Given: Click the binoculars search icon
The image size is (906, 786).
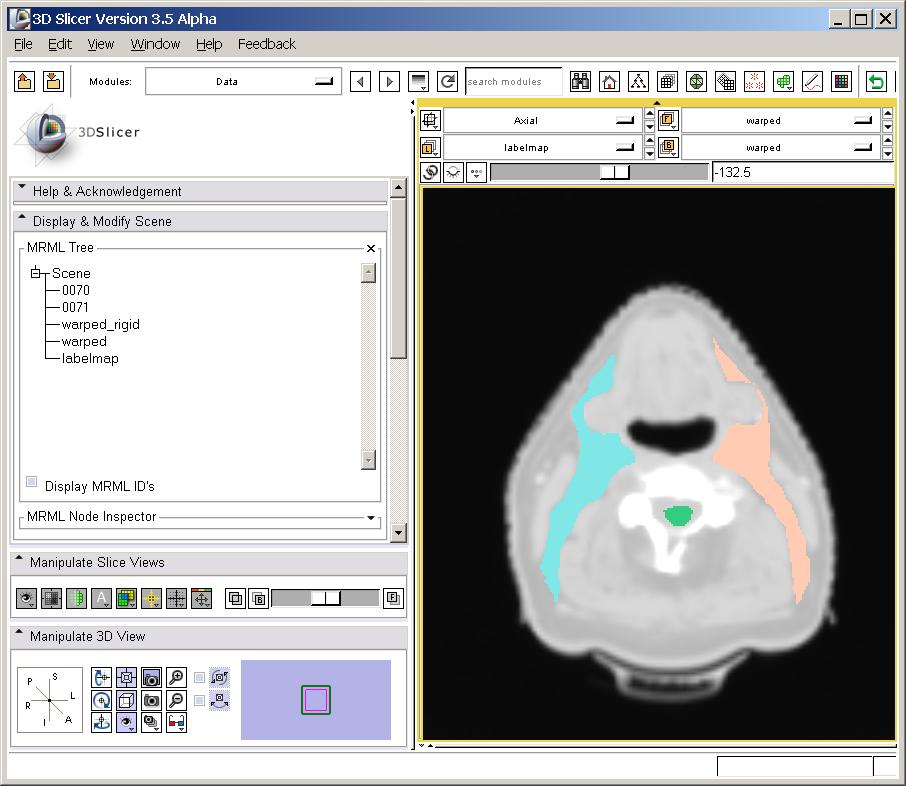Looking at the screenshot, I should (580, 82).
